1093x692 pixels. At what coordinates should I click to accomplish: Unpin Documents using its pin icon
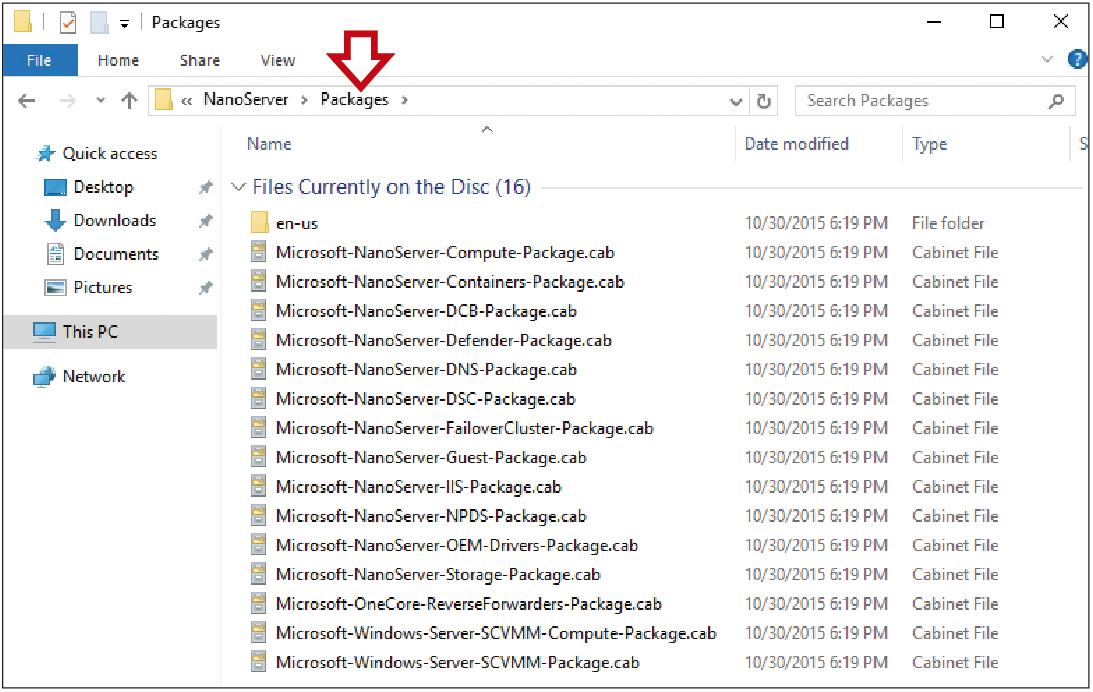[205, 254]
